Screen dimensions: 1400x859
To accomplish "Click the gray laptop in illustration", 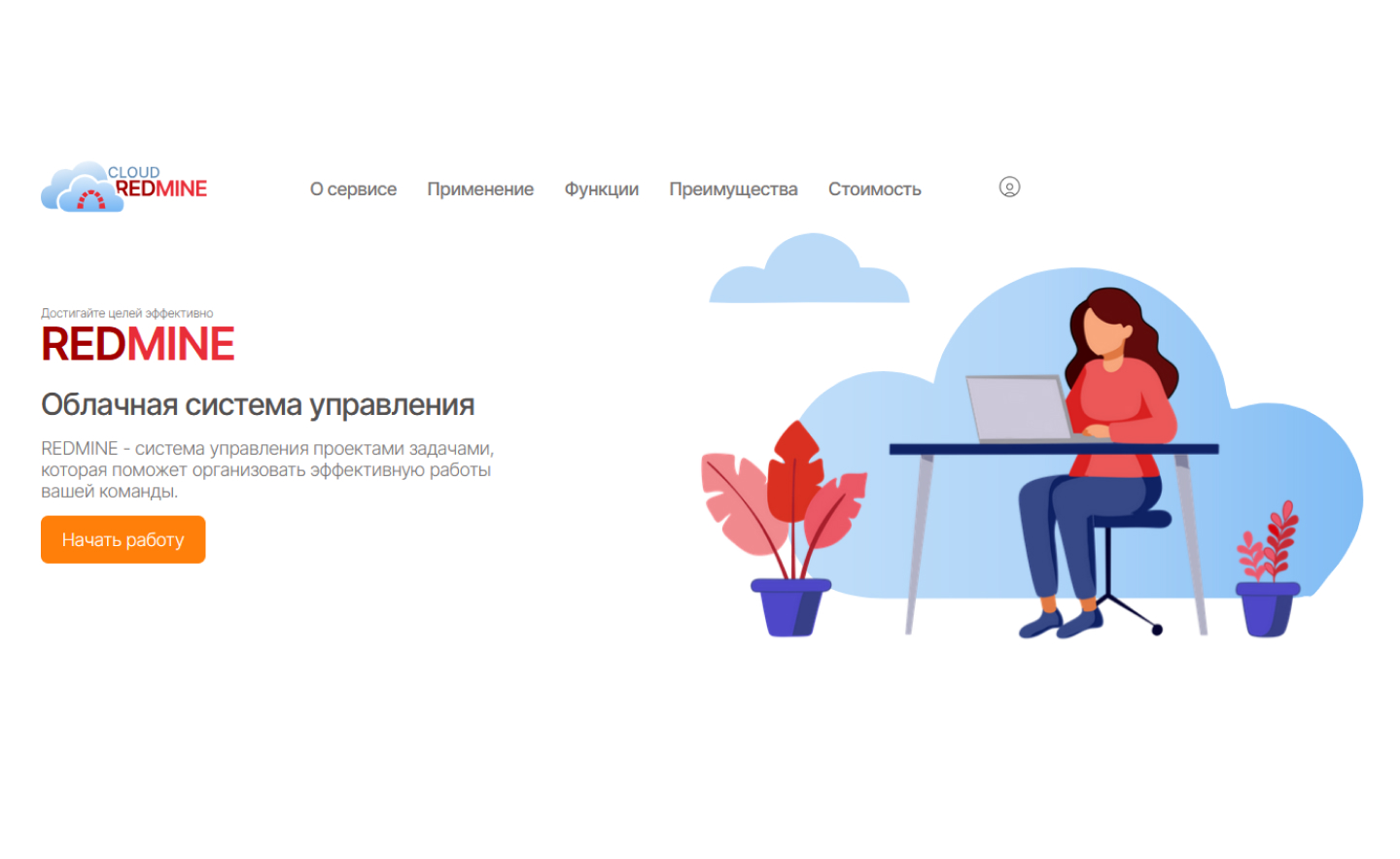I will [x=1023, y=408].
